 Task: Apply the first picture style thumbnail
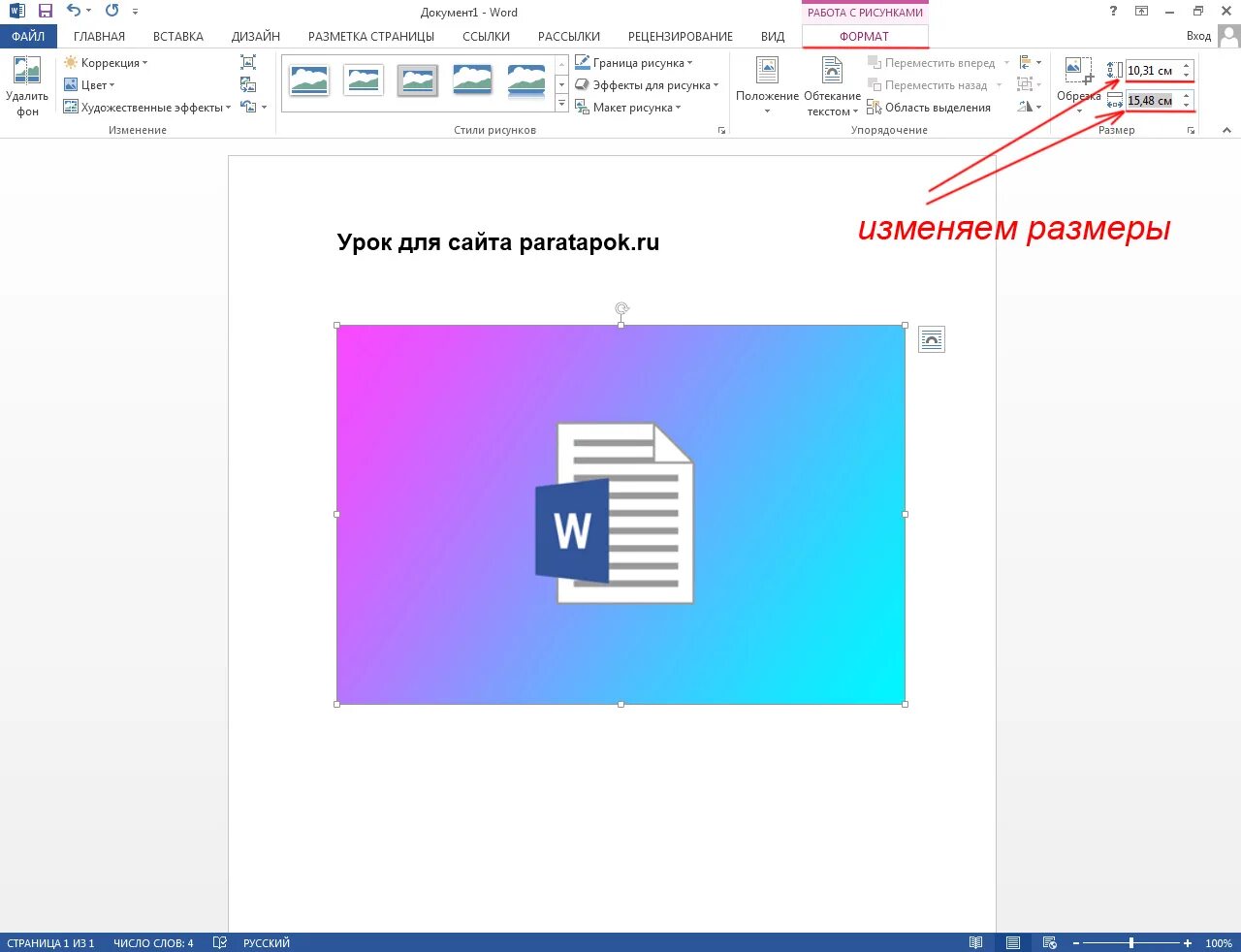(x=309, y=80)
